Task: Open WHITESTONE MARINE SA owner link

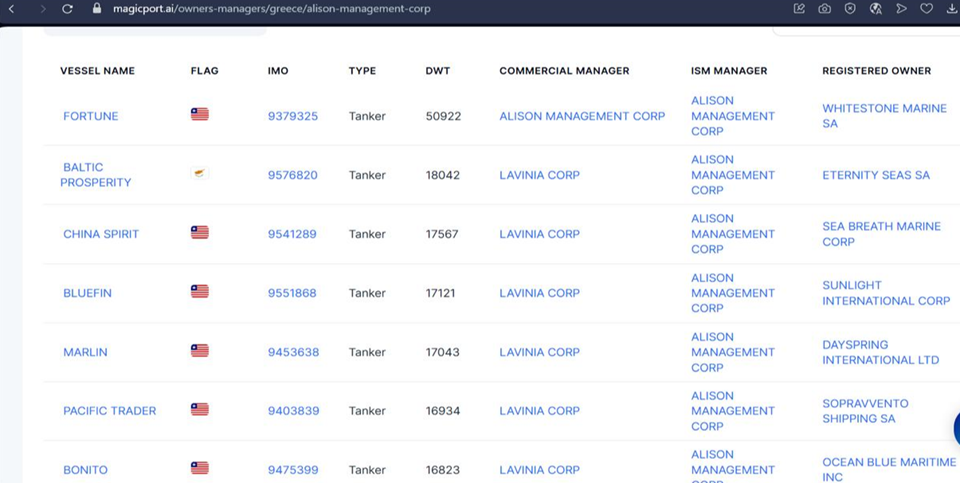Action: (x=884, y=116)
